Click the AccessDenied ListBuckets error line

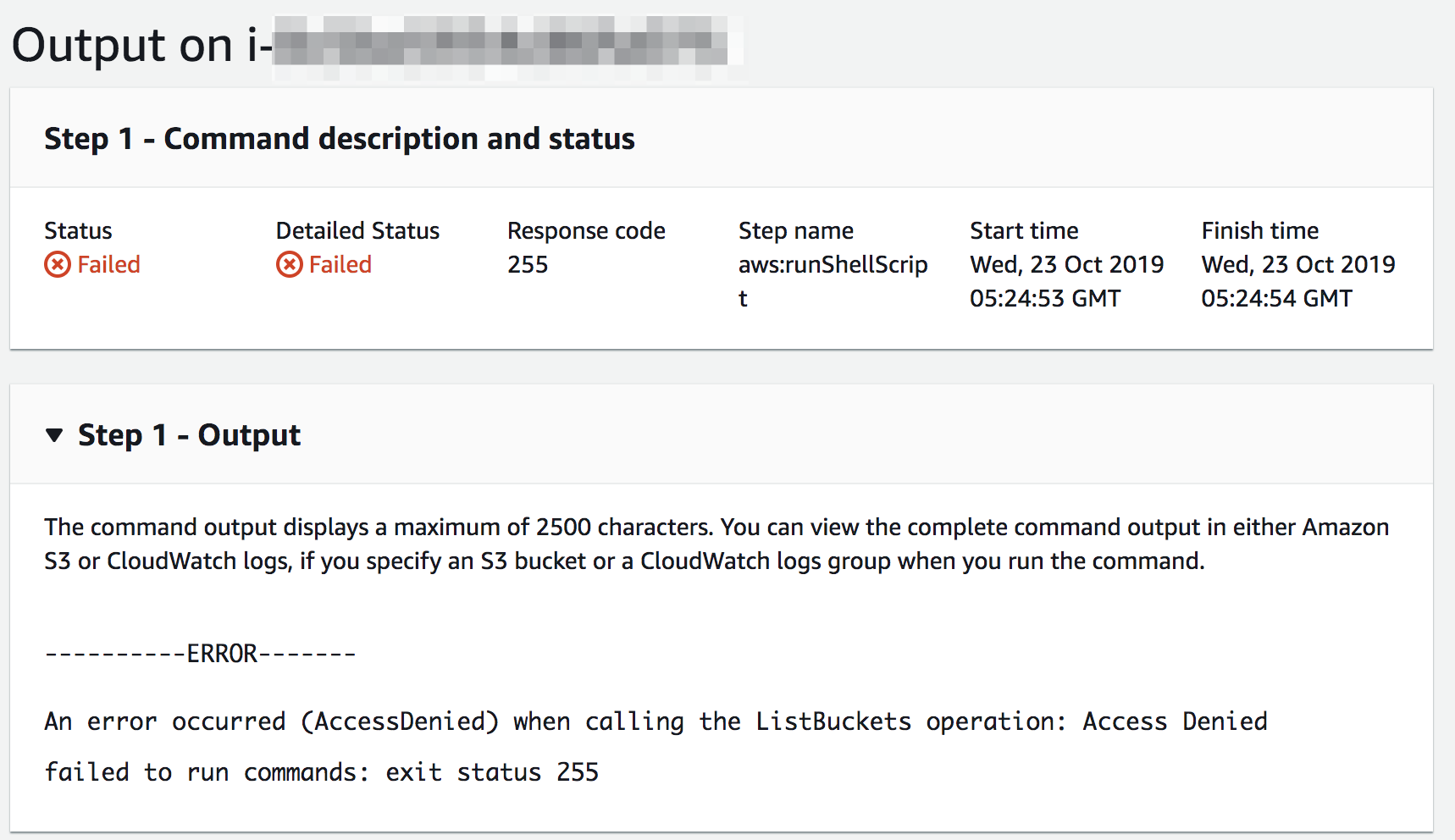click(x=656, y=721)
